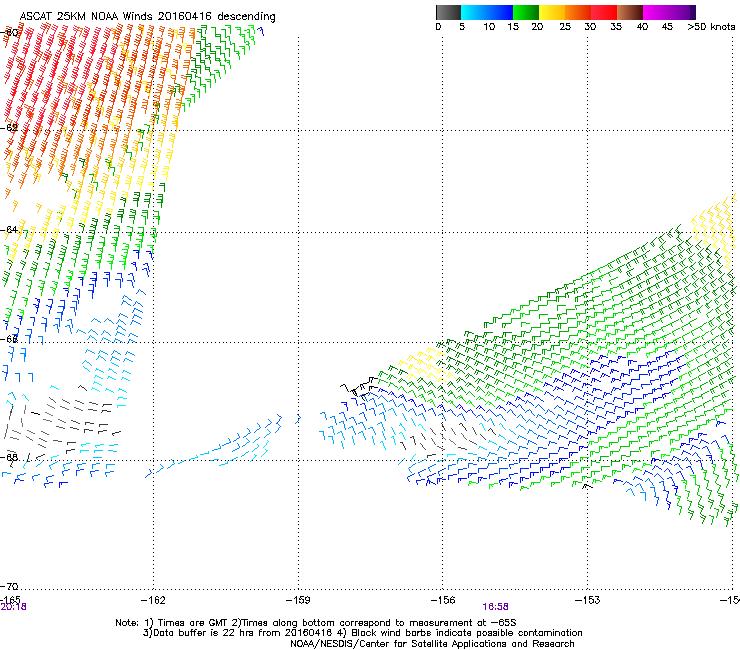
Task: Click the '-162' longitude label
Action: pos(153,600)
